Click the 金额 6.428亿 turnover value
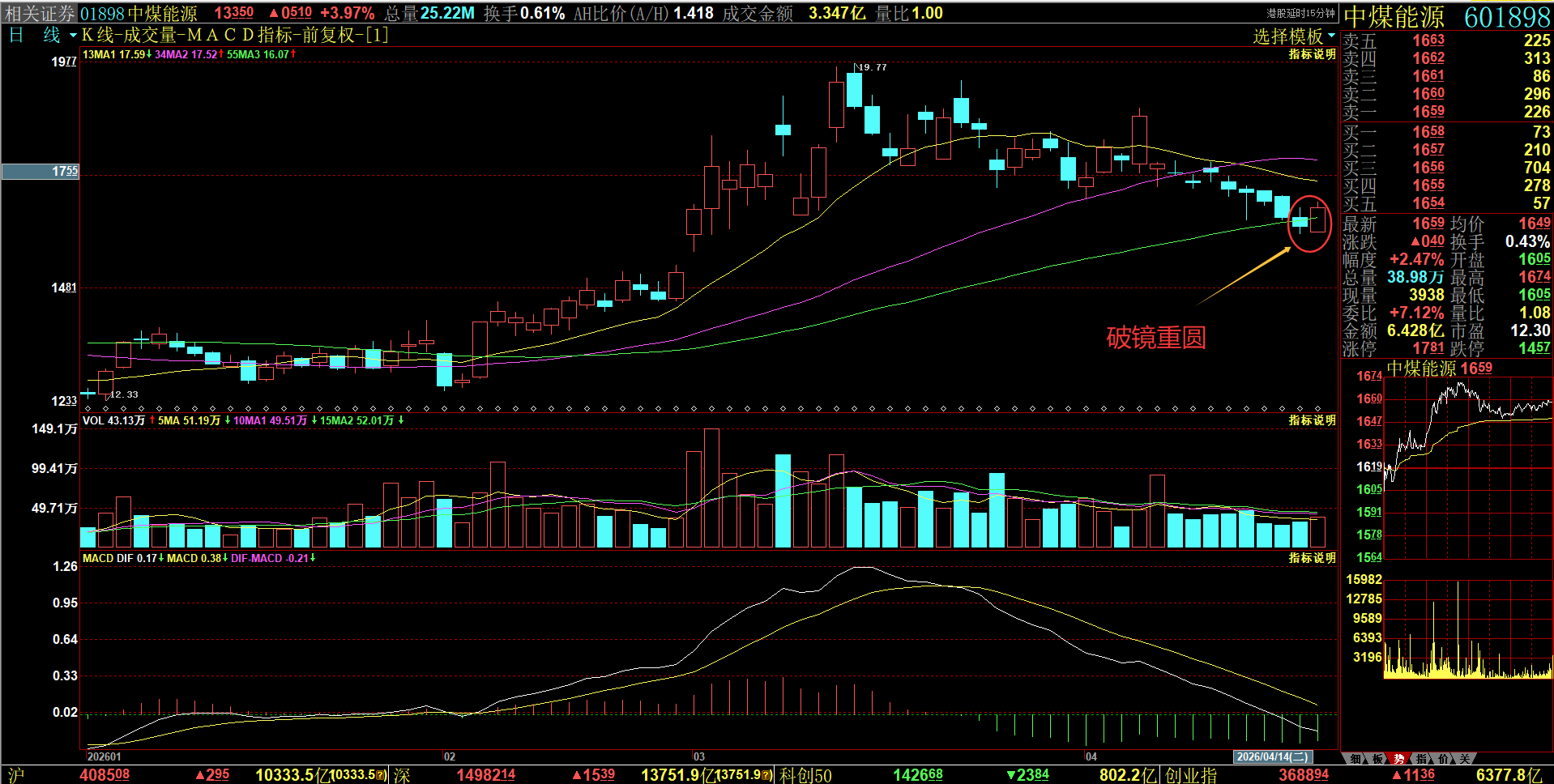The width and height of the screenshot is (1554, 784). [x=1415, y=330]
